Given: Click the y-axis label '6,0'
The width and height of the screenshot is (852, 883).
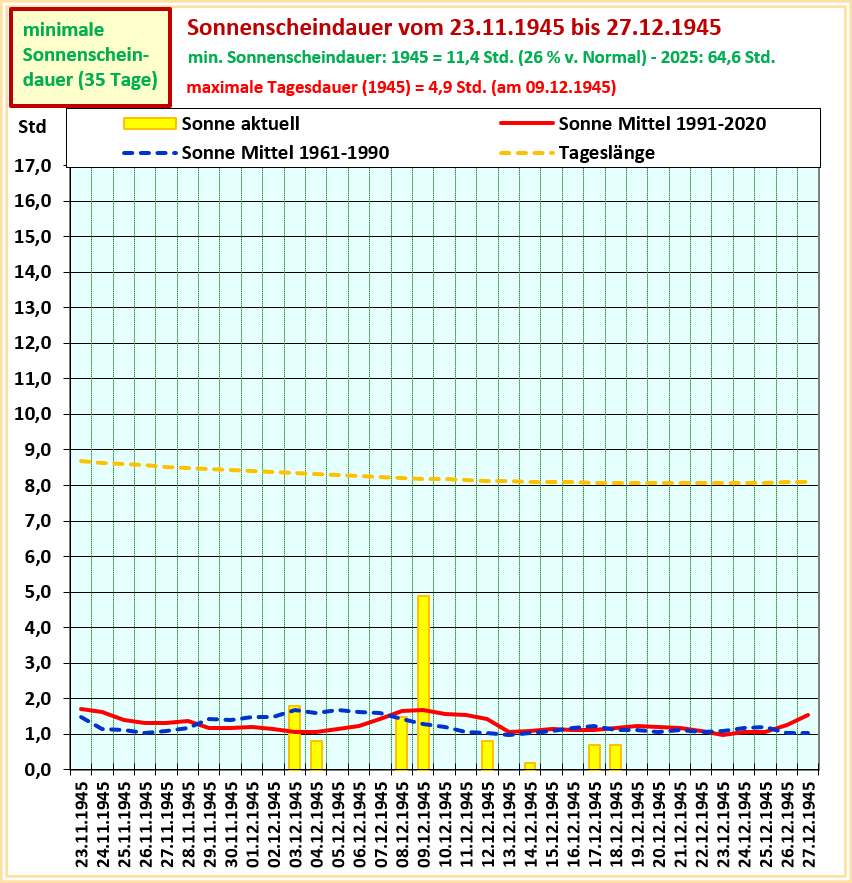Looking at the screenshot, I should pyautogui.click(x=38, y=556).
